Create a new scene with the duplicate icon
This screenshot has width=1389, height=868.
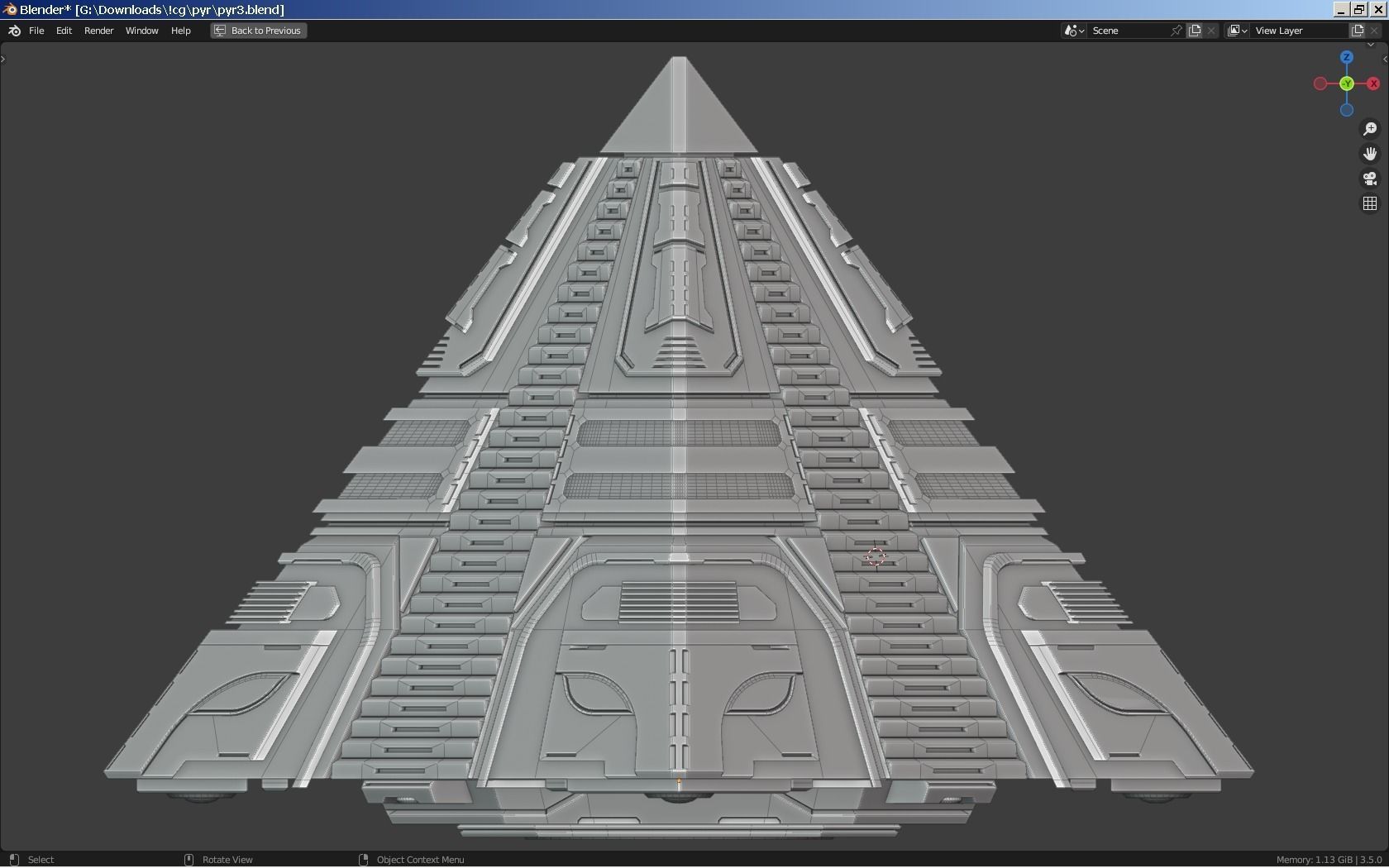tap(1195, 31)
